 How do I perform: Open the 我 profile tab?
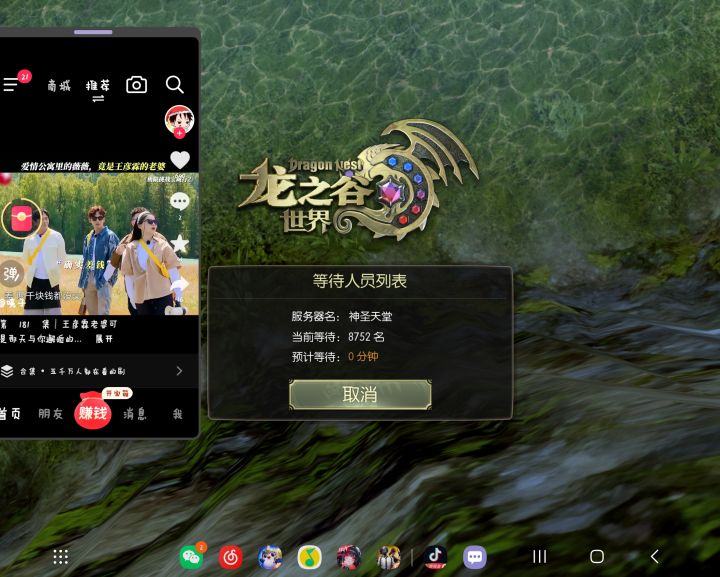pos(178,414)
